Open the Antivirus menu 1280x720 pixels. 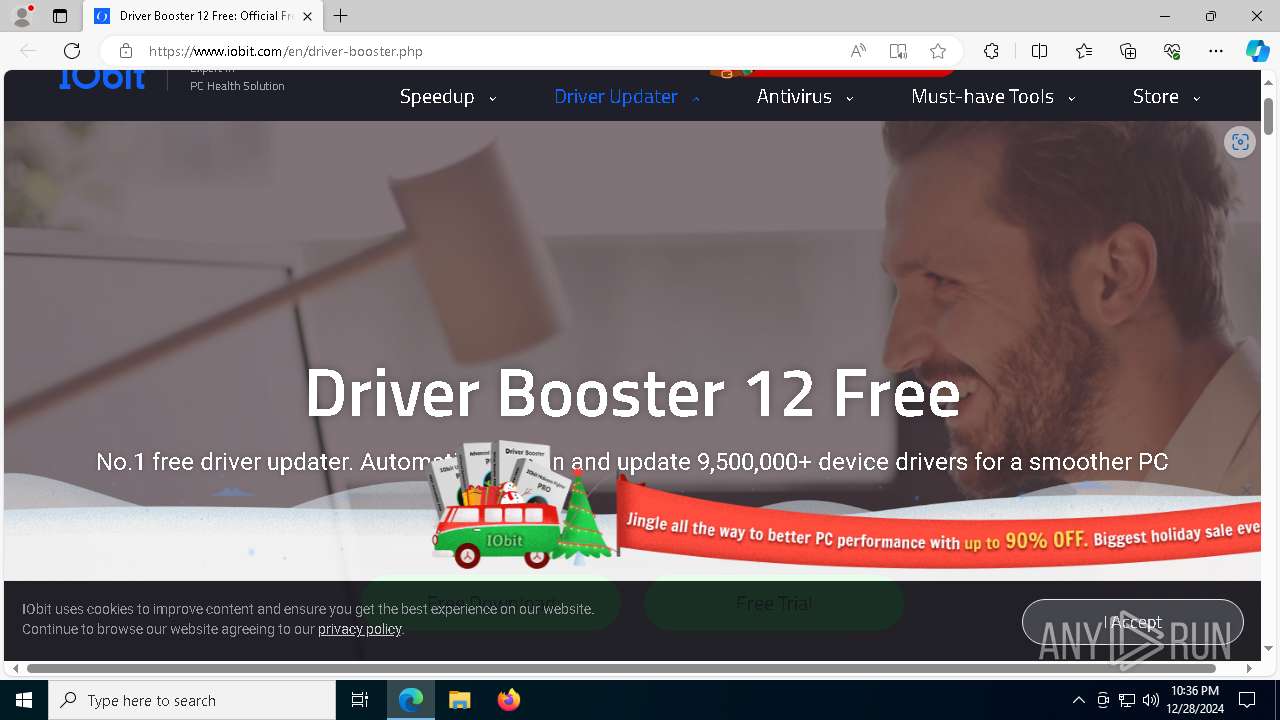click(x=794, y=97)
